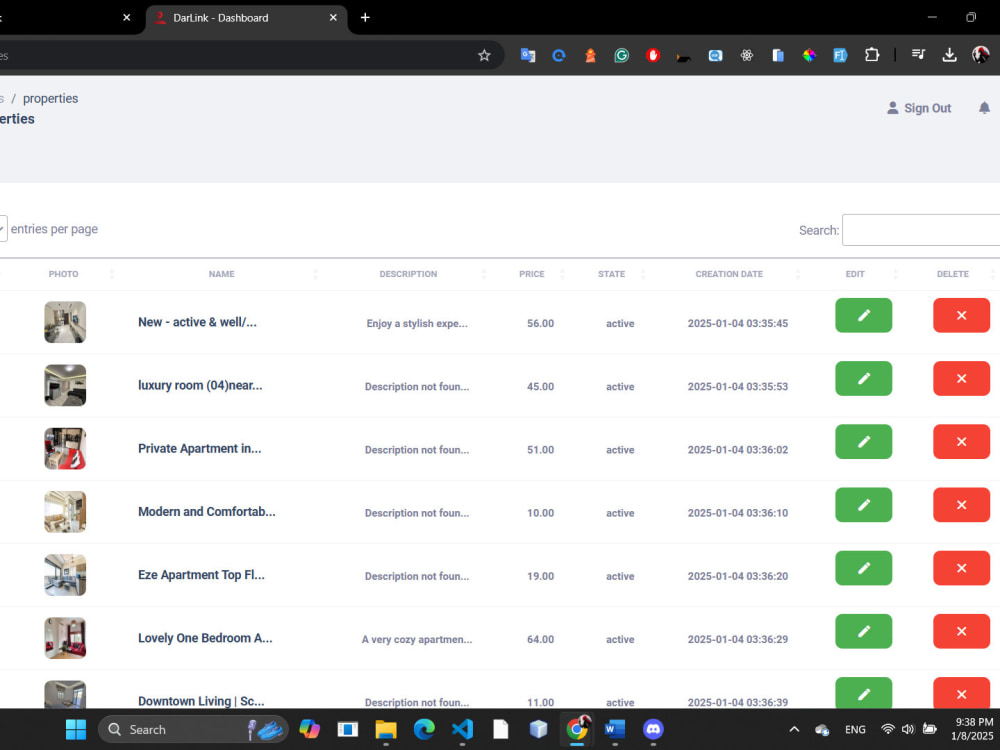
Task: Switch to the DarLink - Dashboard tab
Action: [247, 18]
